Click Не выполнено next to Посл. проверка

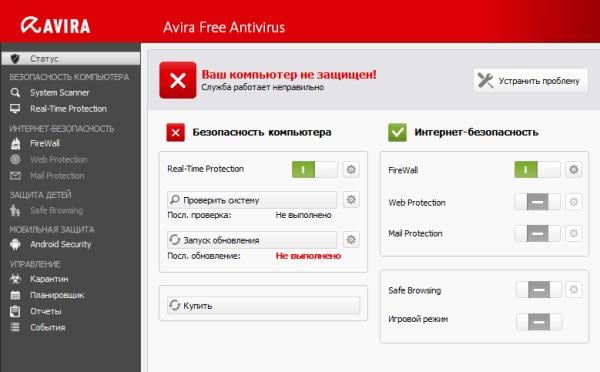(x=303, y=215)
